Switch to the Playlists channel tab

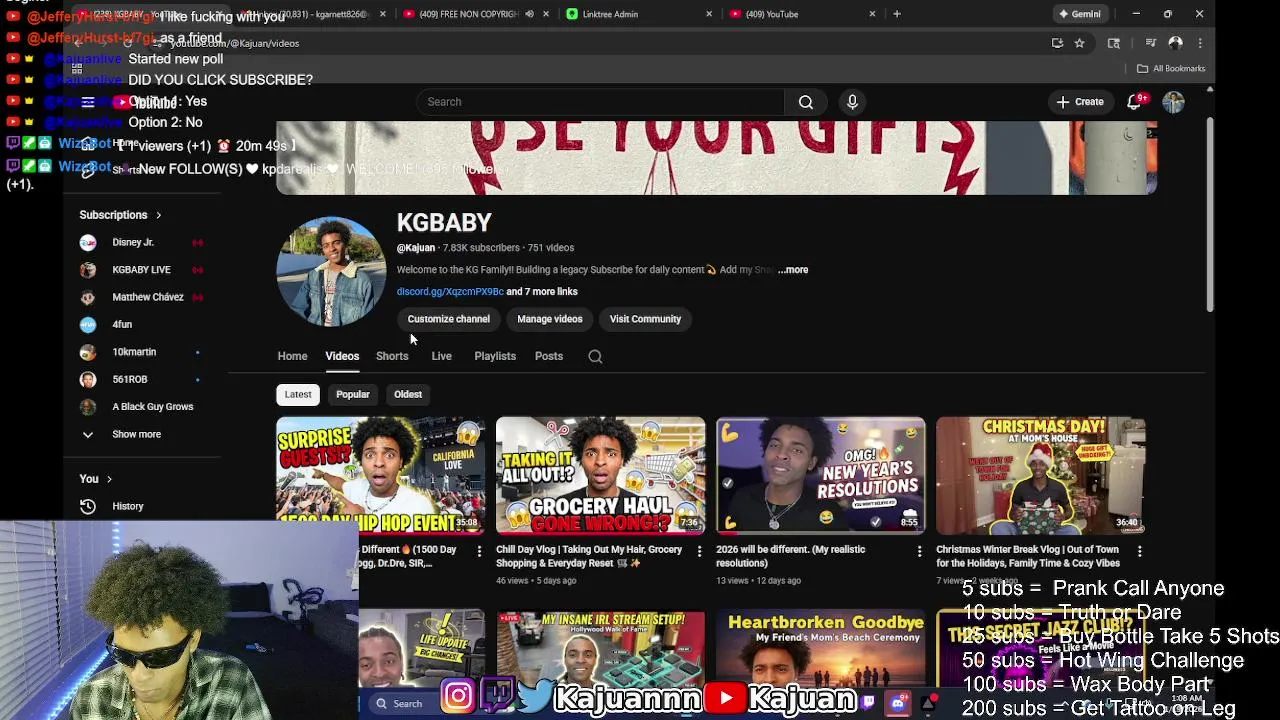[495, 356]
